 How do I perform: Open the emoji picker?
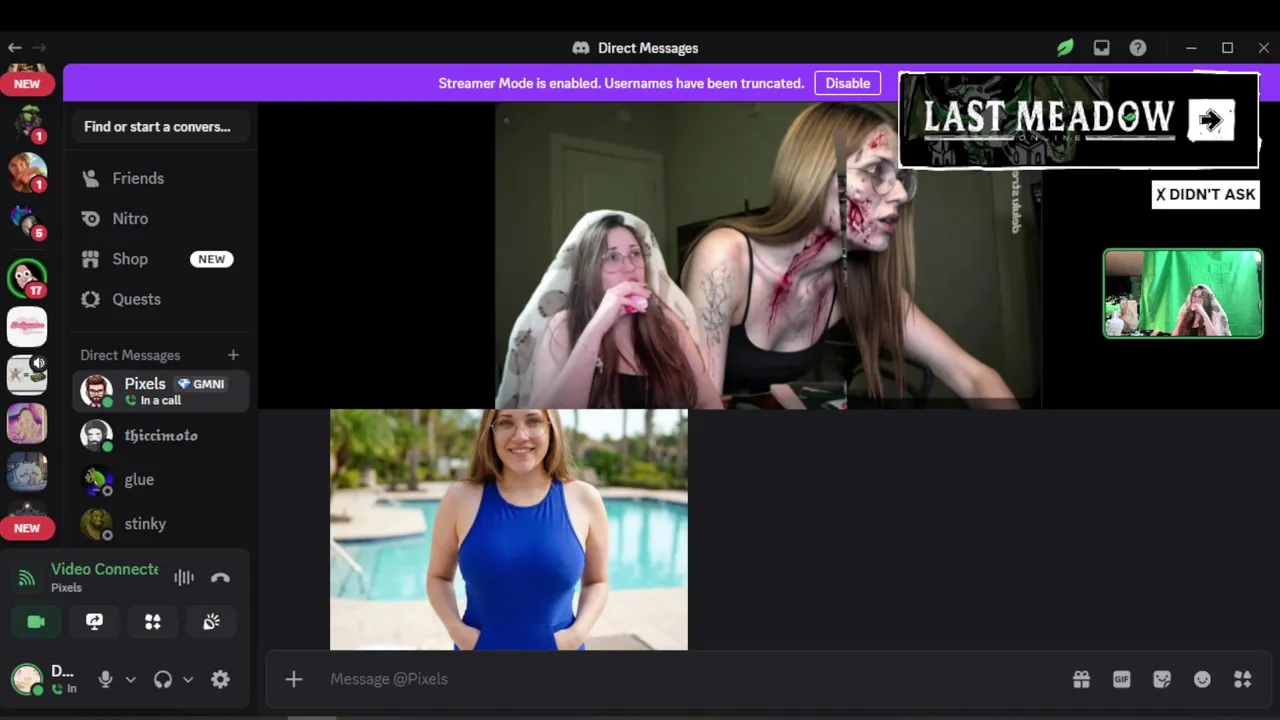coord(1202,679)
